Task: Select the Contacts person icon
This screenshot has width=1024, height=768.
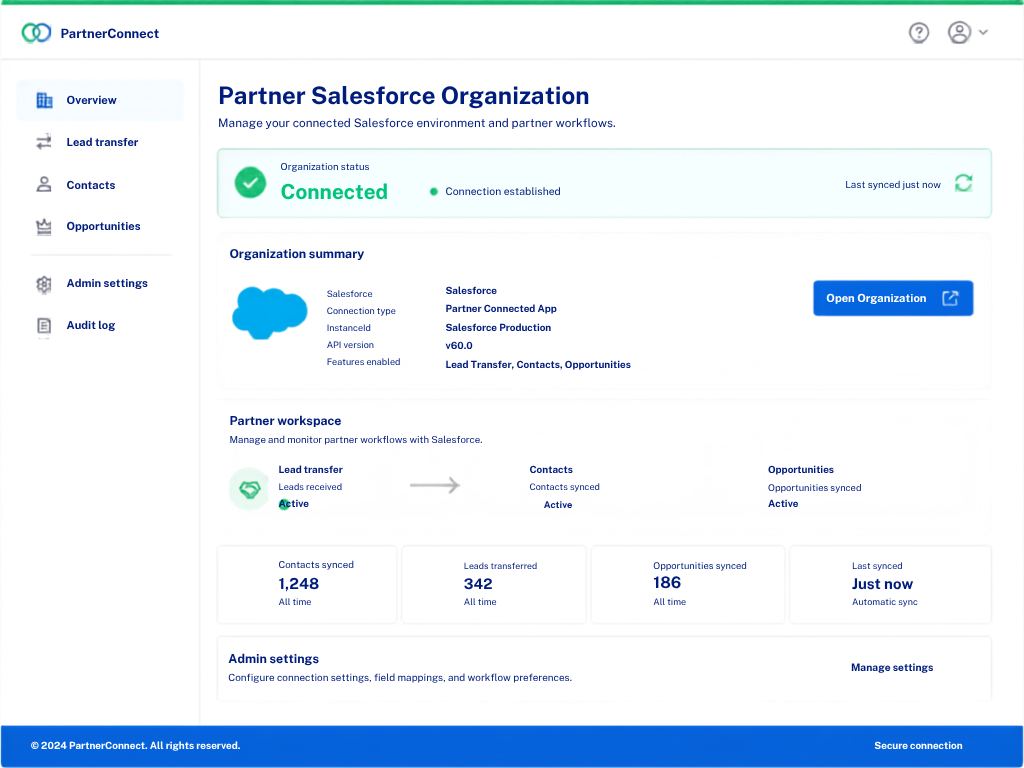Action: [x=44, y=185]
